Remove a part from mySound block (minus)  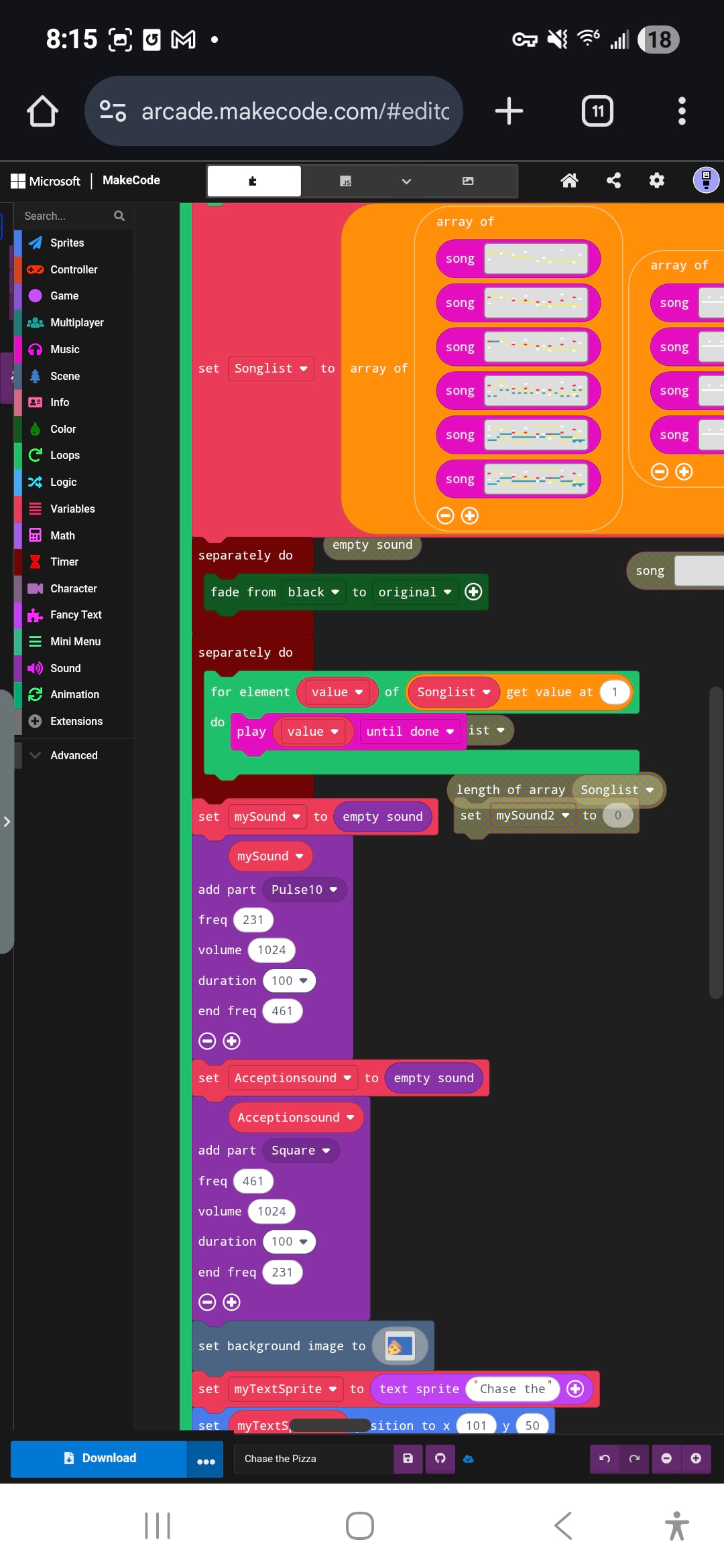(x=207, y=1041)
